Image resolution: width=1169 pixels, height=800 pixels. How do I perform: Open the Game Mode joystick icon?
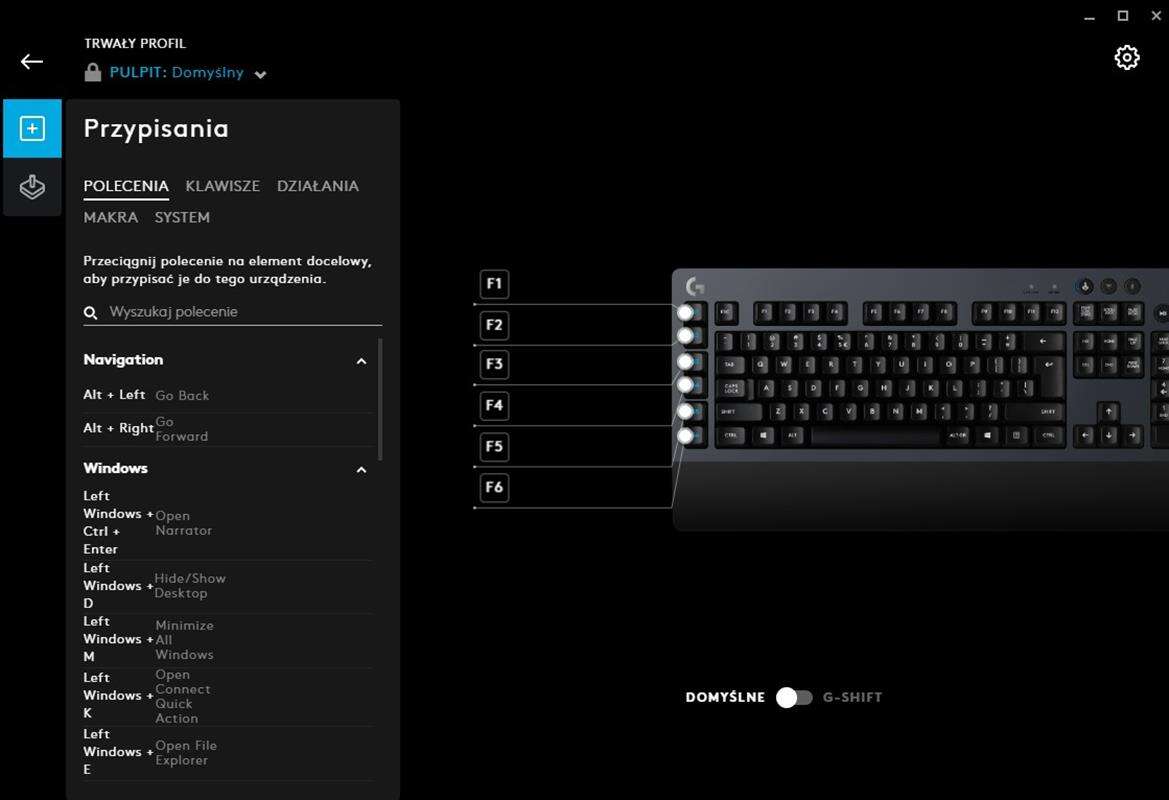click(32, 187)
